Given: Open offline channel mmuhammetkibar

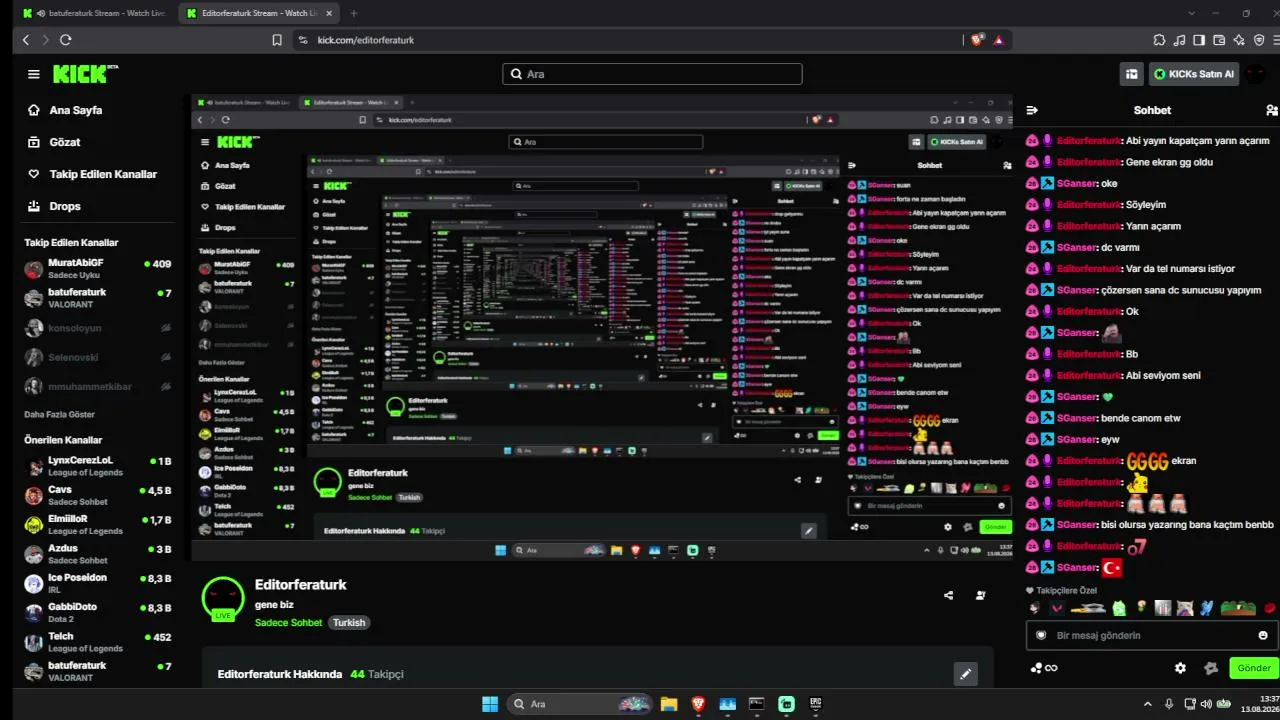Looking at the screenshot, I should point(98,386).
